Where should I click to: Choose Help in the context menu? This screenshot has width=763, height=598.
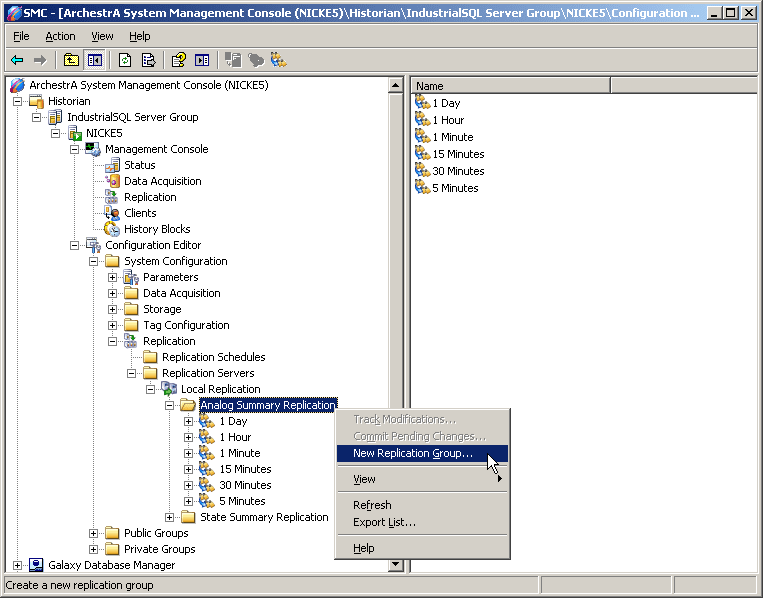coord(422,548)
